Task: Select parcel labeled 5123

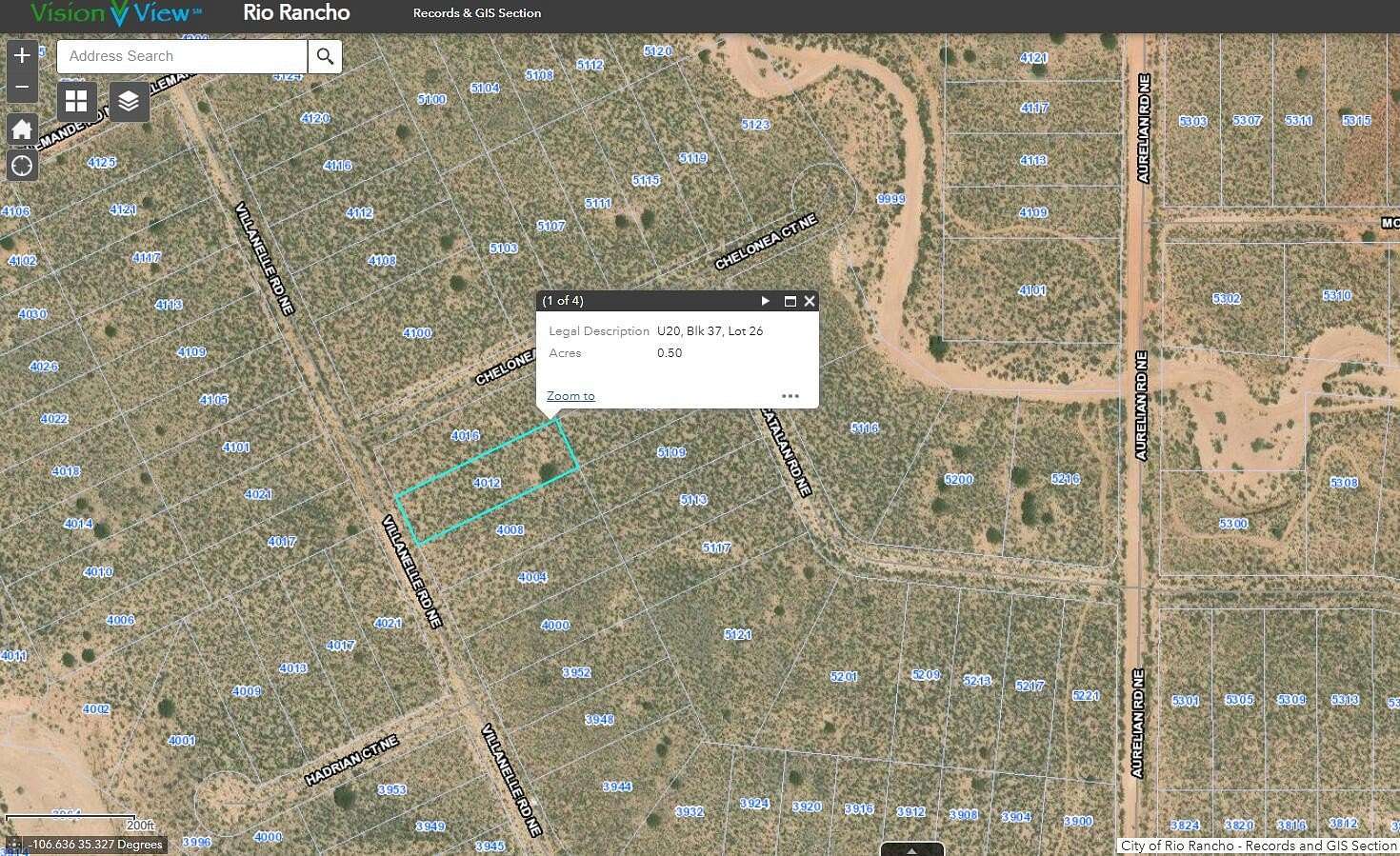Action: (755, 125)
